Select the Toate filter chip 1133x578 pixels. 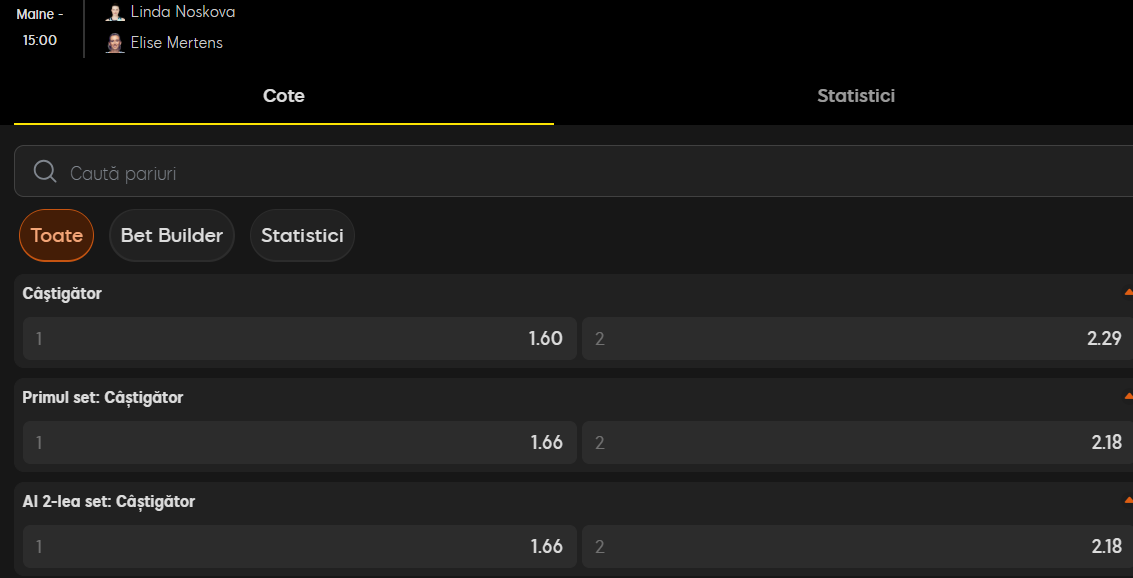click(56, 236)
